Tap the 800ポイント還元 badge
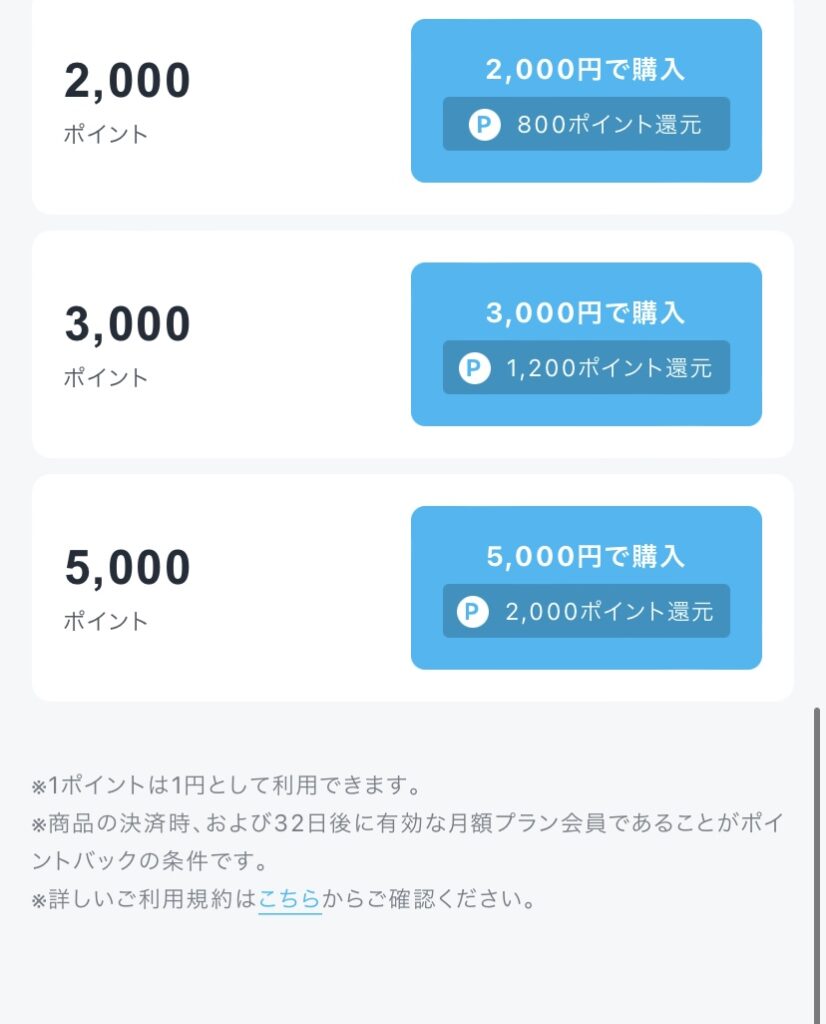Image resolution: width=826 pixels, height=1024 pixels. click(586, 124)
